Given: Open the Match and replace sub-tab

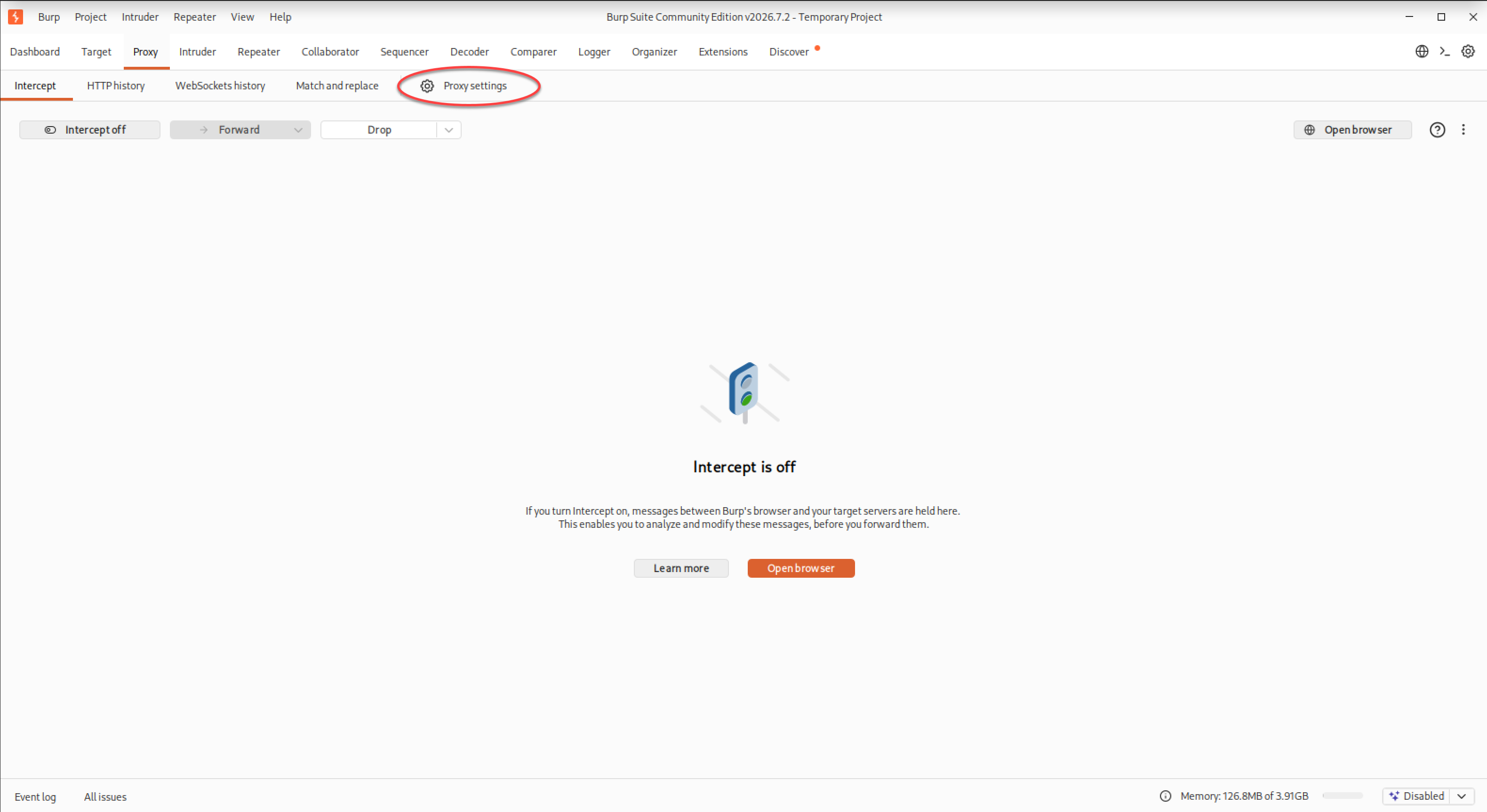Looking at the screenshot, I should coord(337,86).
